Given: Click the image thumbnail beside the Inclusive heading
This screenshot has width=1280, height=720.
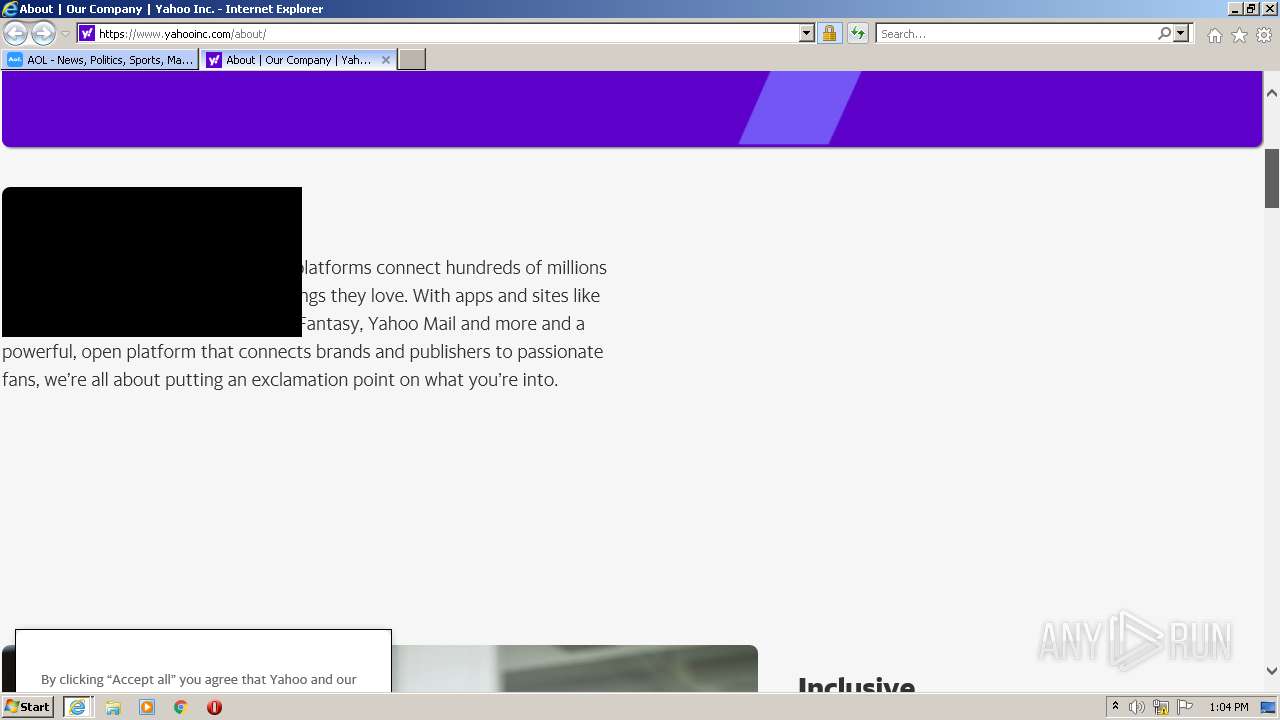Looking at the screenshot, I should pyautogui.click(x=574, y=668).
